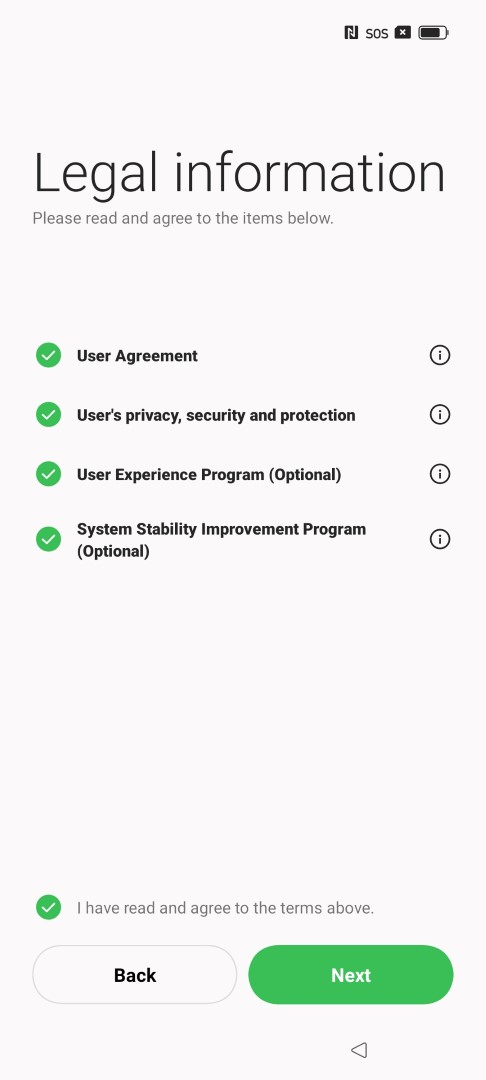Select the User Agreement label
This screenshot has height=1080, width=486.
point(137,356)
